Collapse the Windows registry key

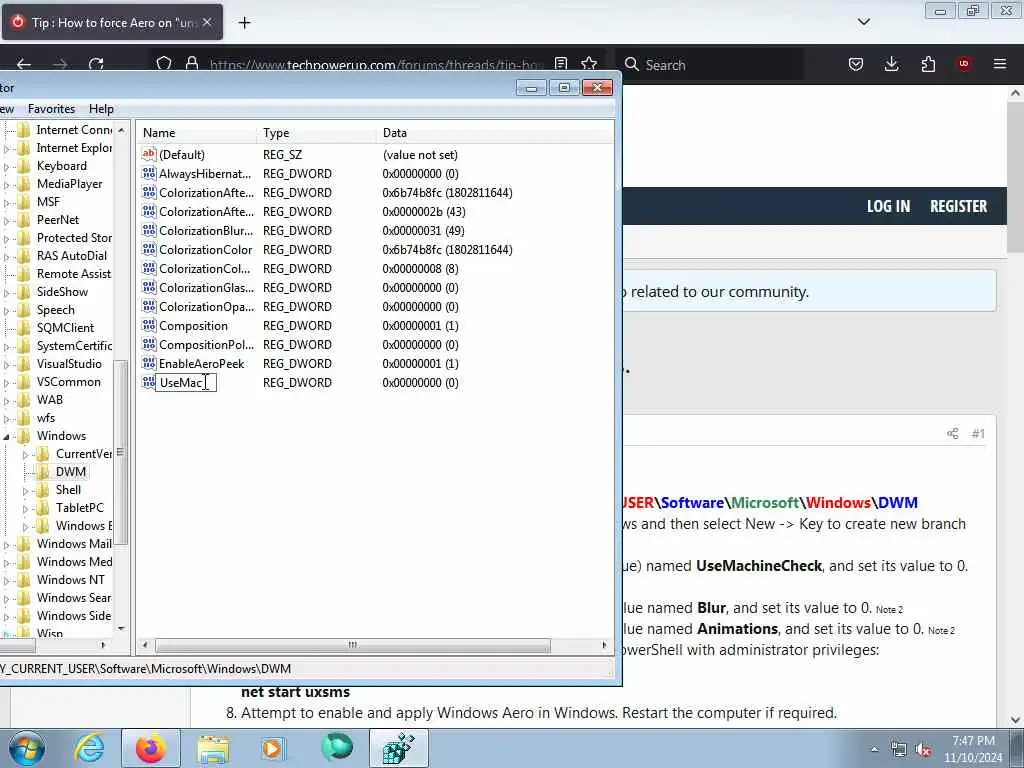coord(7,436)
